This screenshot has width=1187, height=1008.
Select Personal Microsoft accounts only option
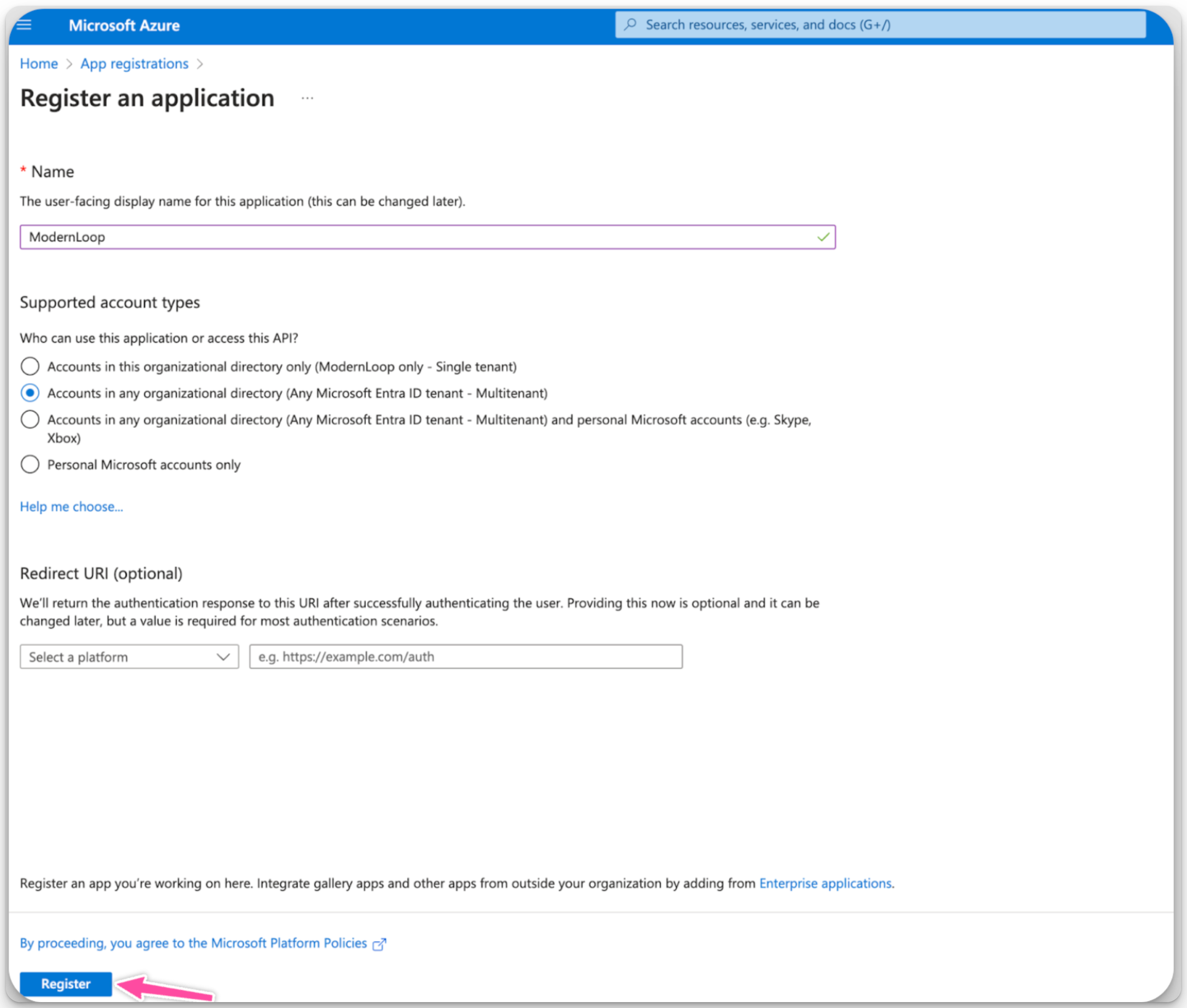30,465
